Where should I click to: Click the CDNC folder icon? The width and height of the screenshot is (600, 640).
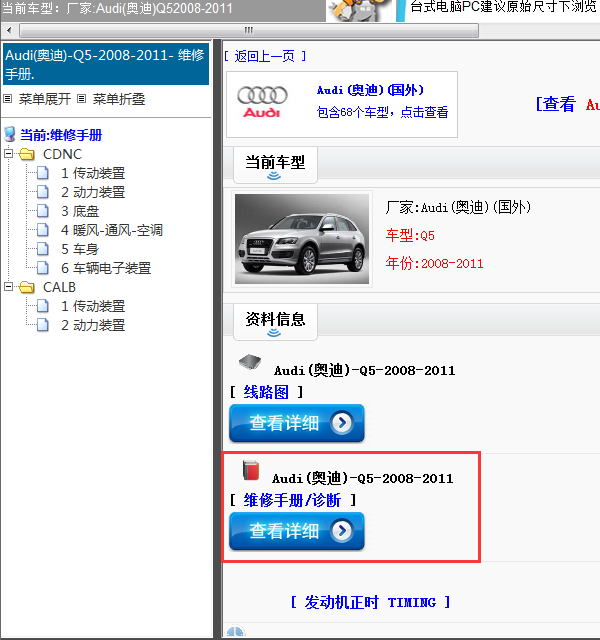(x=27, y=154)
